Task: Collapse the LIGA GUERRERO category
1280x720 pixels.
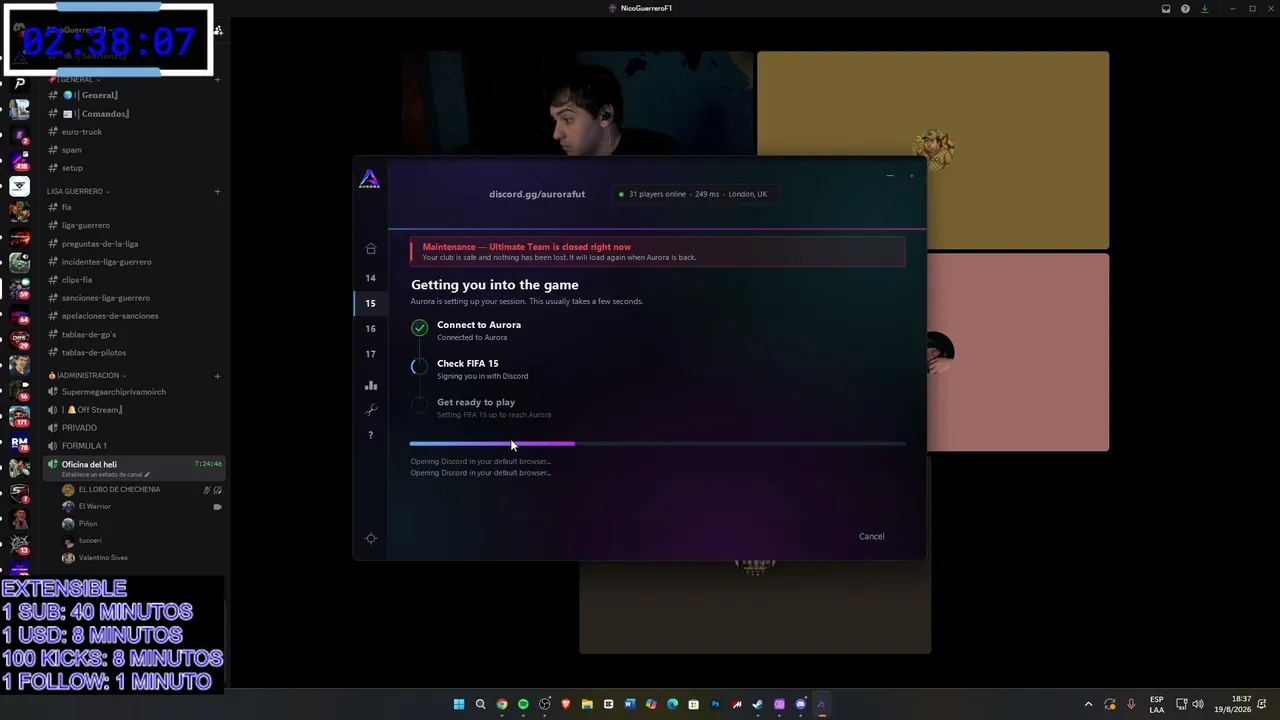Action: [78, 191]
